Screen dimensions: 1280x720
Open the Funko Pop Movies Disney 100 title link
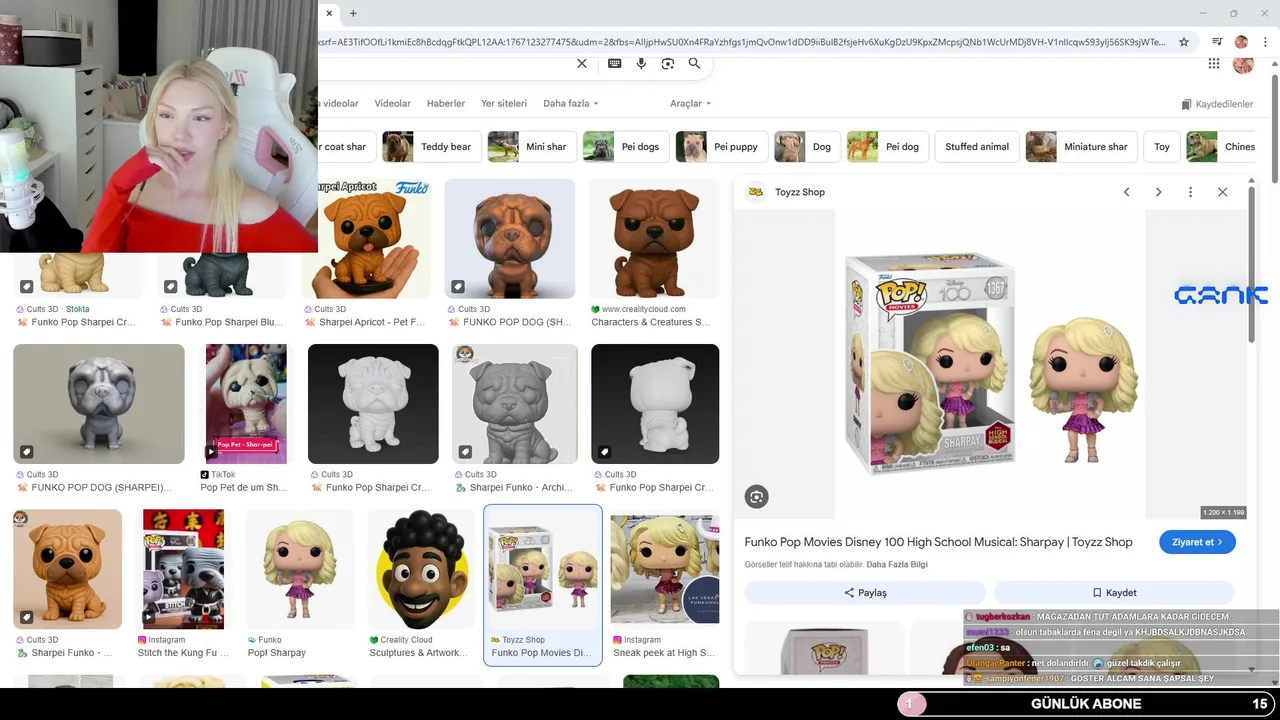tap(938, 542)
